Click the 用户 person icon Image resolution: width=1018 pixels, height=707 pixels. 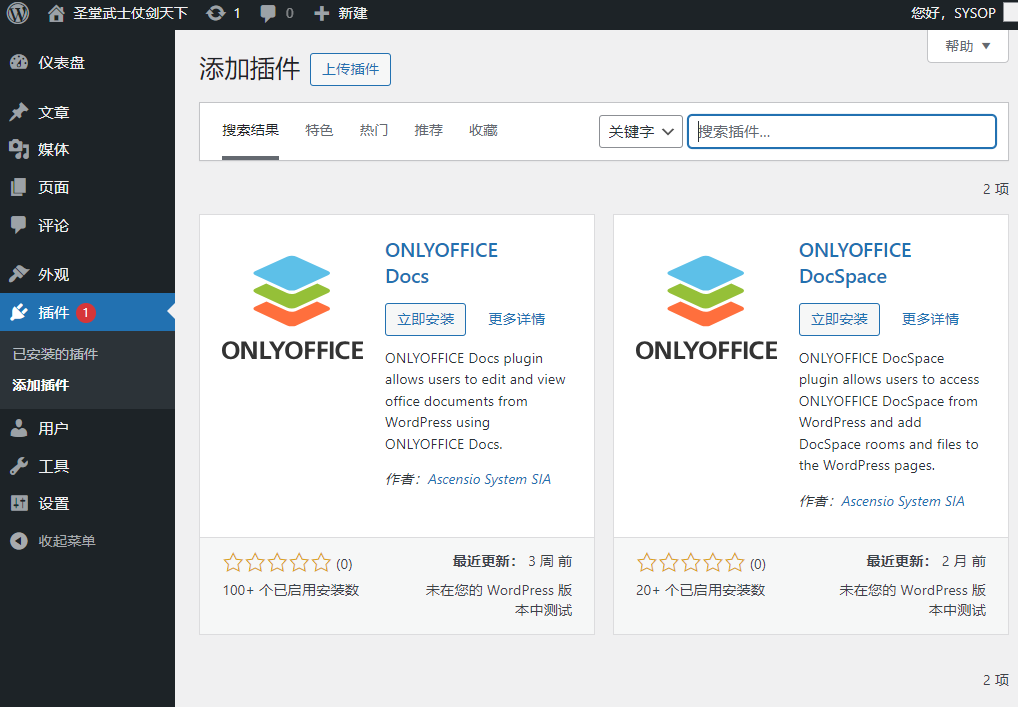click(x=19, y=428)
